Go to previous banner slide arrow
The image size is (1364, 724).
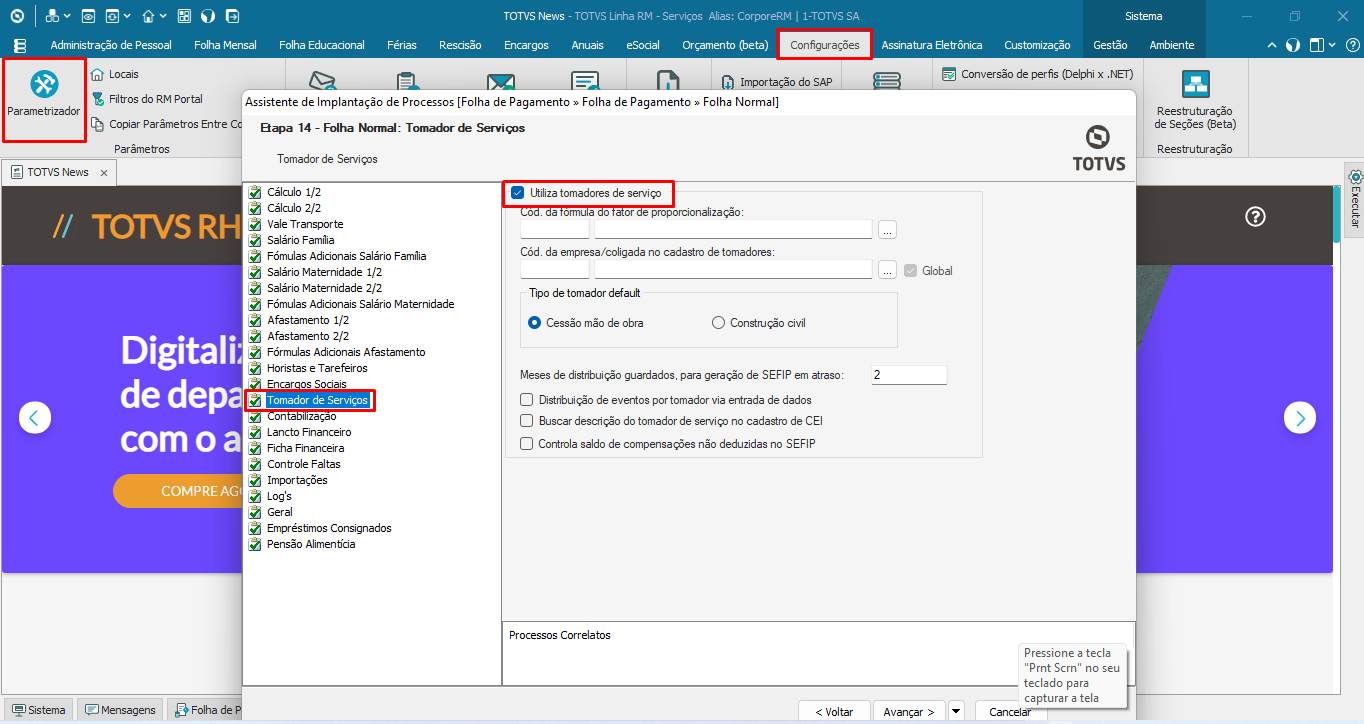[x=35, y=417]
